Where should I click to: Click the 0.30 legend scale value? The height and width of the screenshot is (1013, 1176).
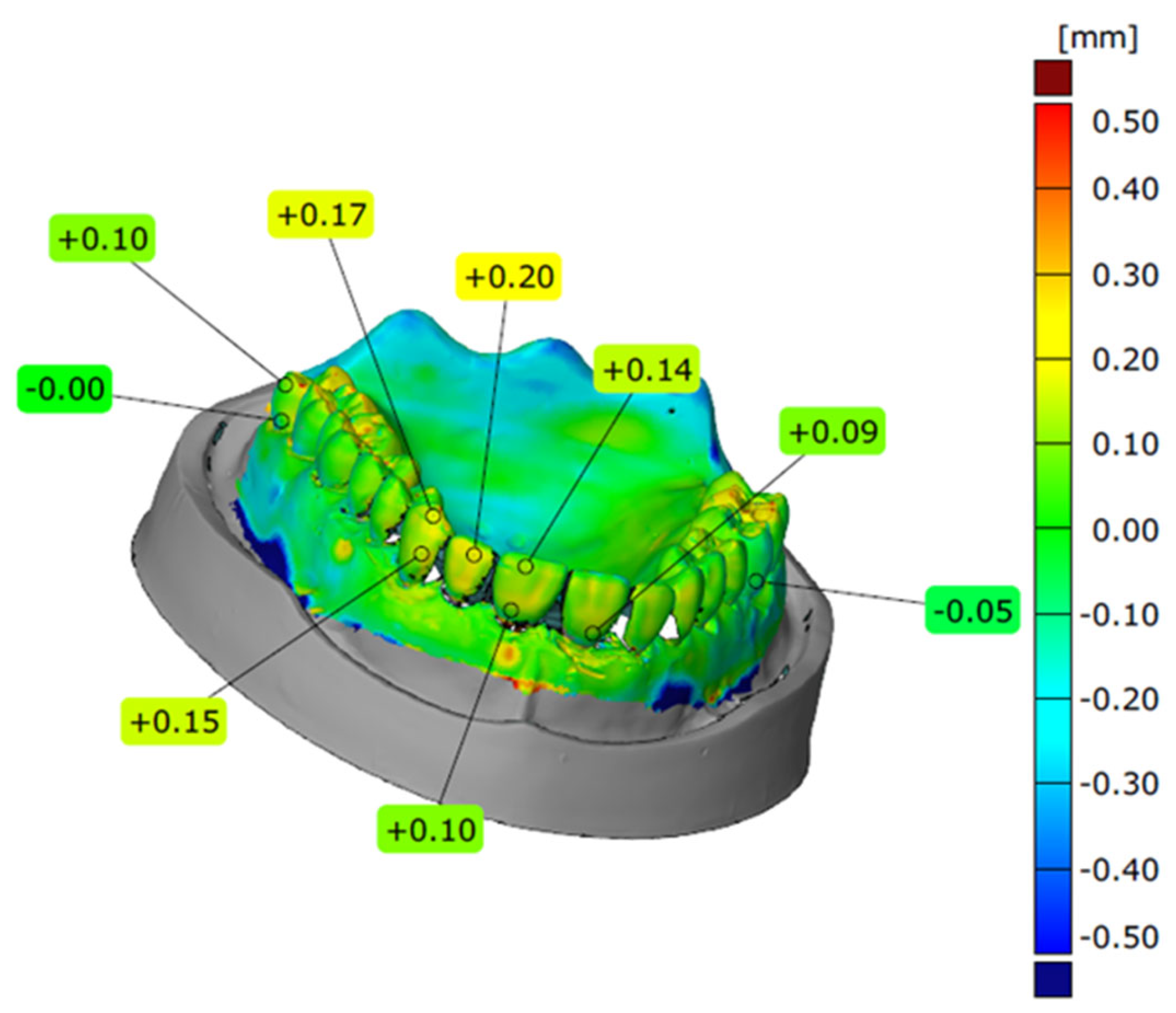(1125, 275)
